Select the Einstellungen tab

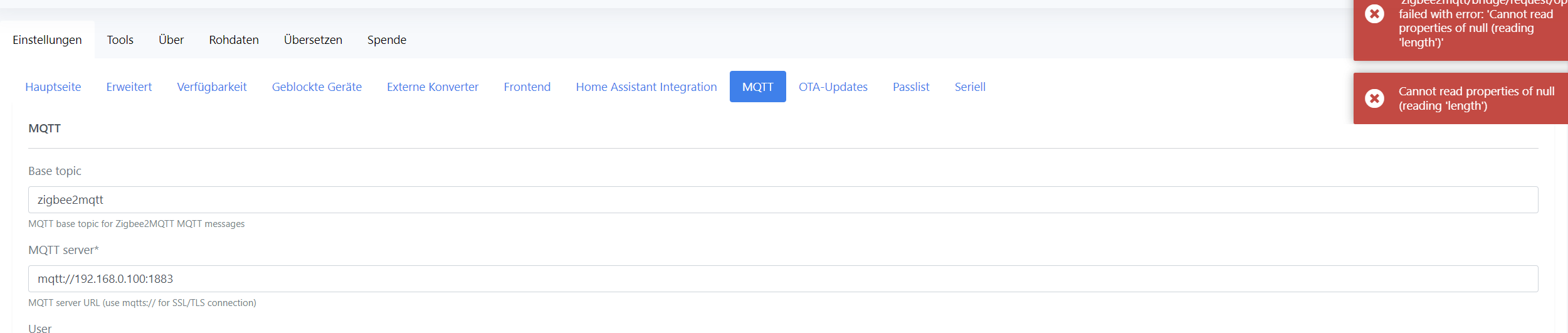(x=47, y=40)
